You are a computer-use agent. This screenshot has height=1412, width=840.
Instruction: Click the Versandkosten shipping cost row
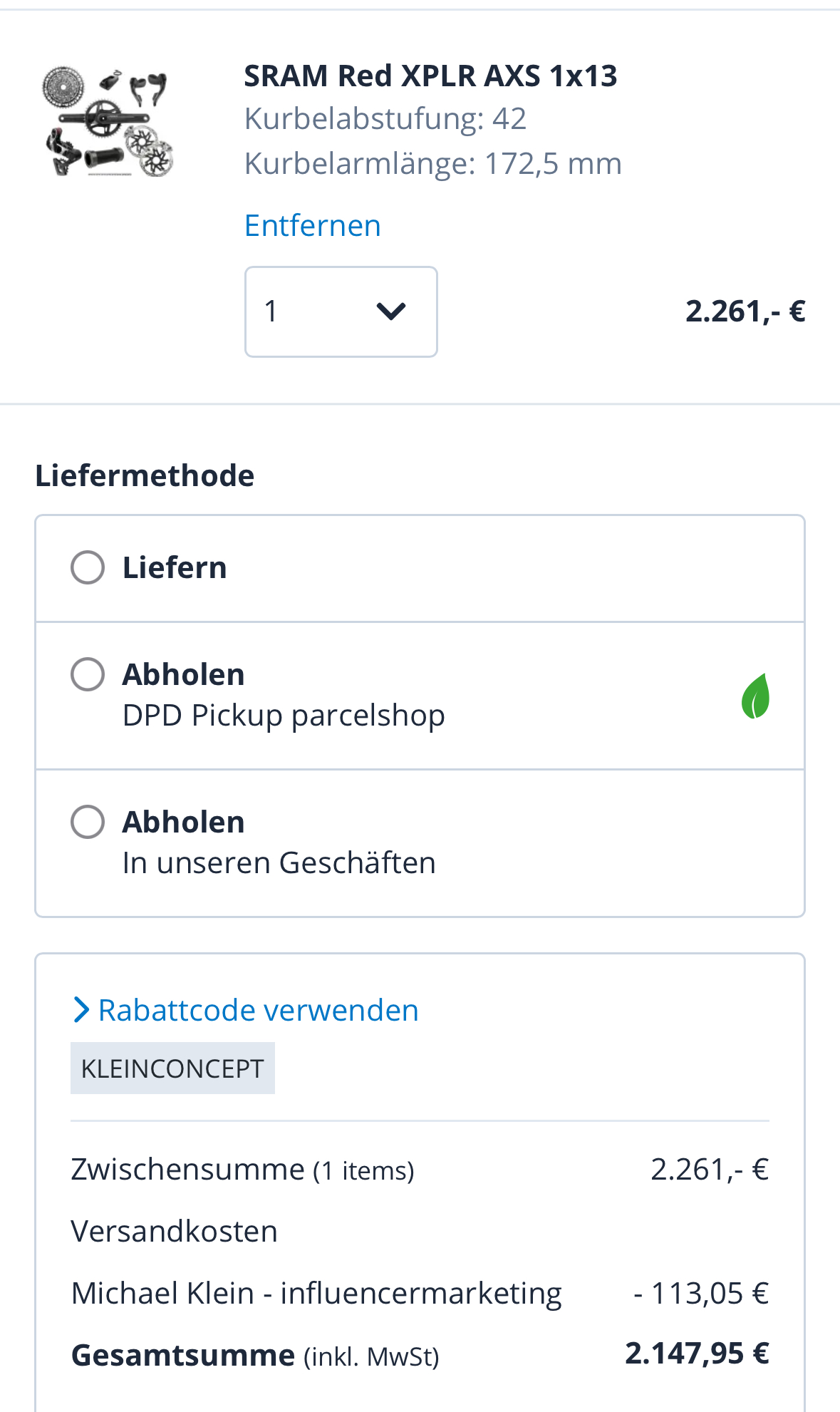[175, 1231]
